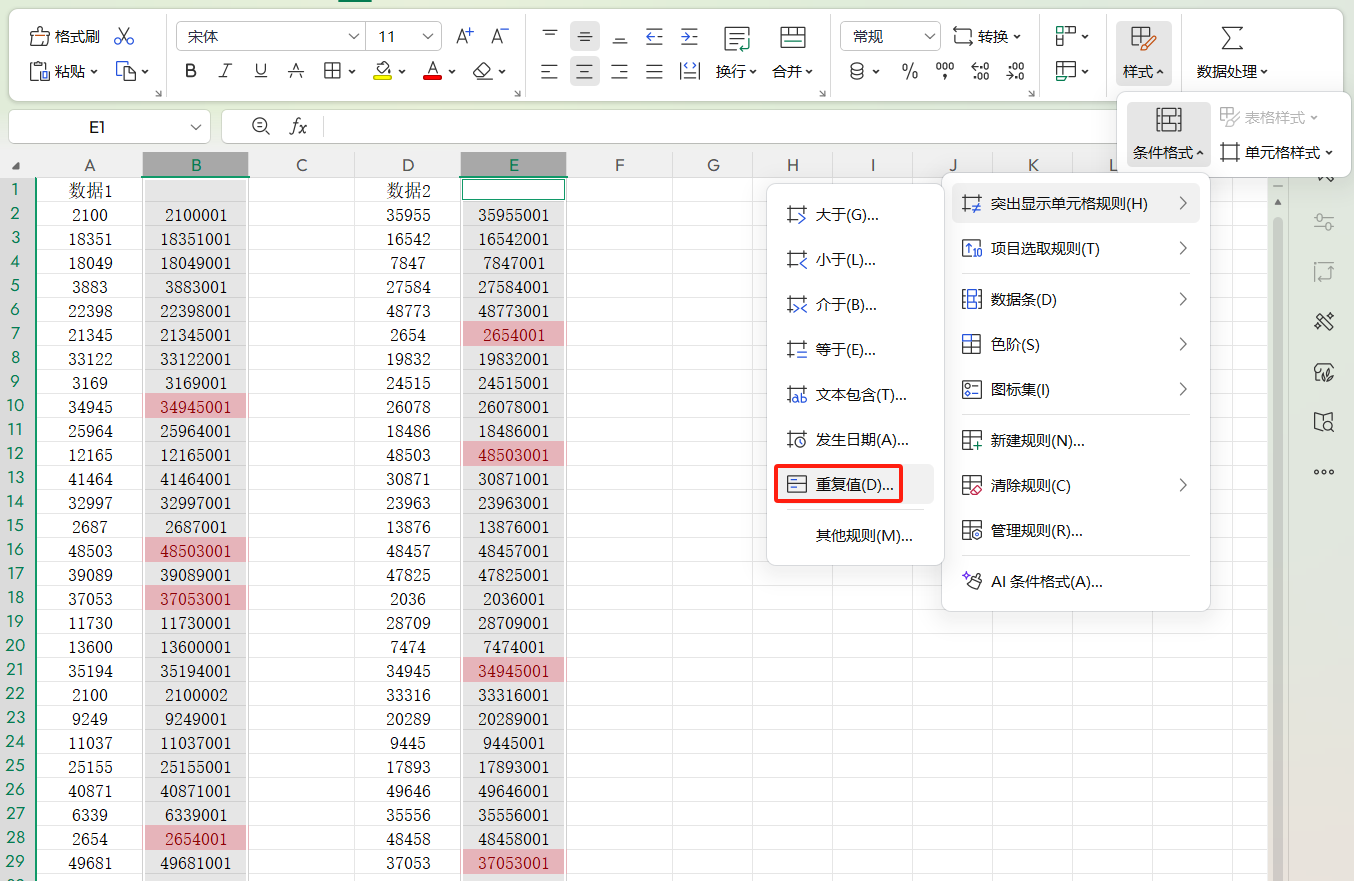Toggle bold formatting with the B button
Viewport: 1354px width, 881px height.
pos(189,71)
